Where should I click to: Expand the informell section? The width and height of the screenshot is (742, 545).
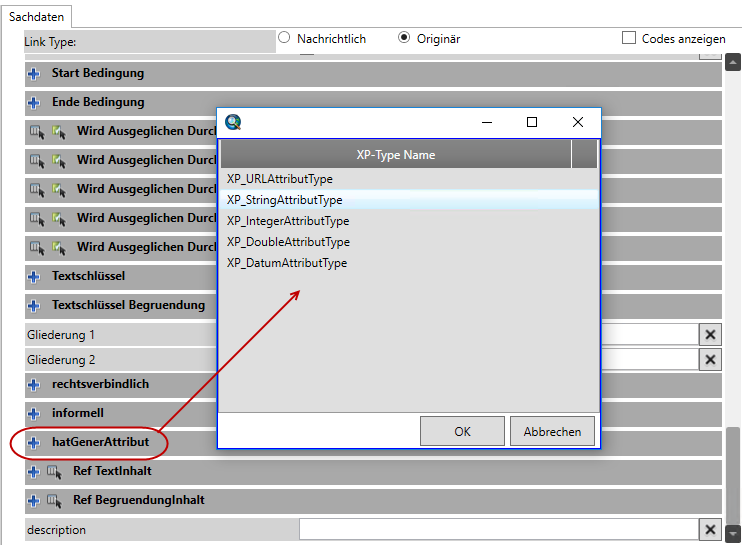(34, 413)
